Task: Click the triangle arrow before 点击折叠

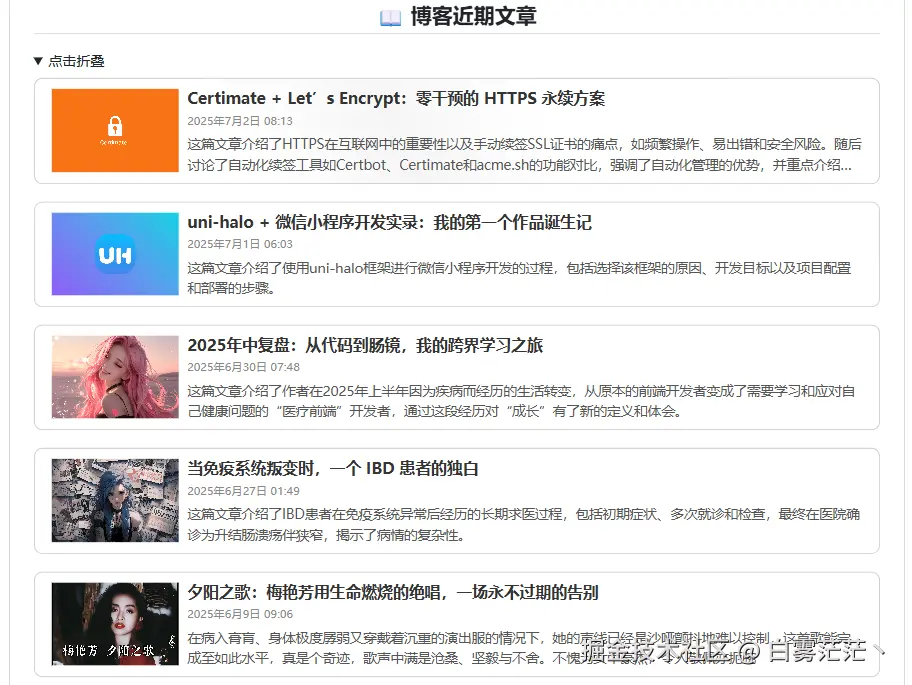Action: (x=36, y=60)
